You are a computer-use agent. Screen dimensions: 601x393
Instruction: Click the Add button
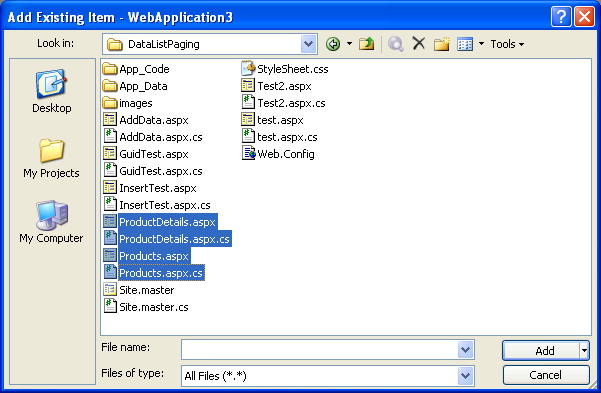tap(541, 350)
